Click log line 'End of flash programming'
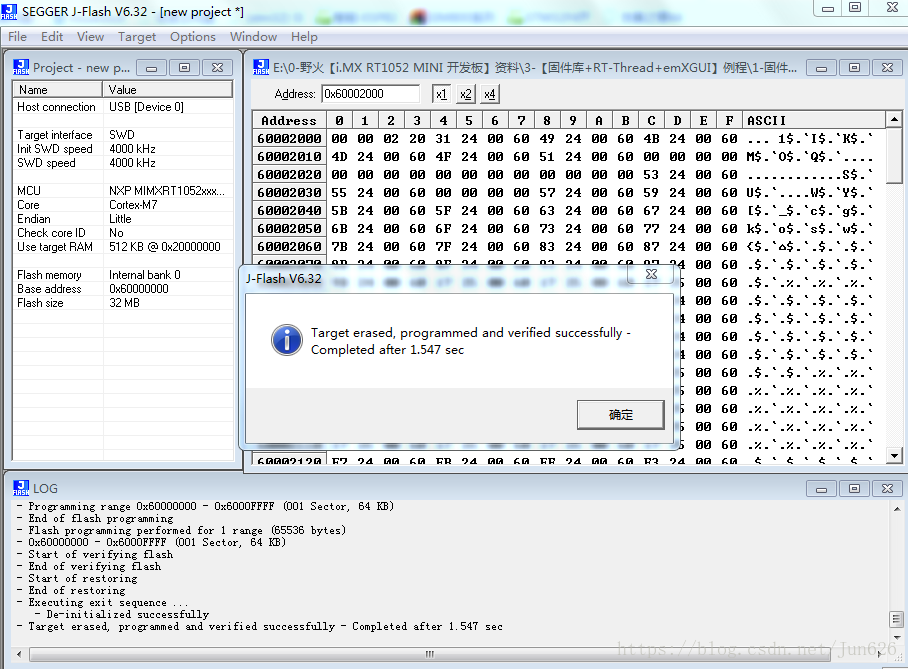The height and width of the screenshot is (669, 908). point(101,518)
